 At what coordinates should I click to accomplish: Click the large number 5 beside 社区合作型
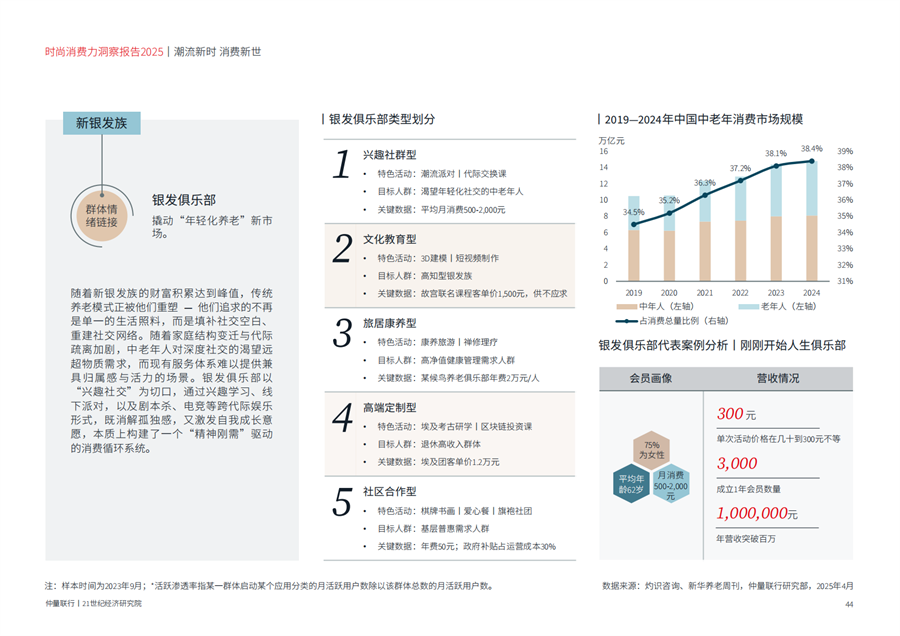(x=342, y=501)
